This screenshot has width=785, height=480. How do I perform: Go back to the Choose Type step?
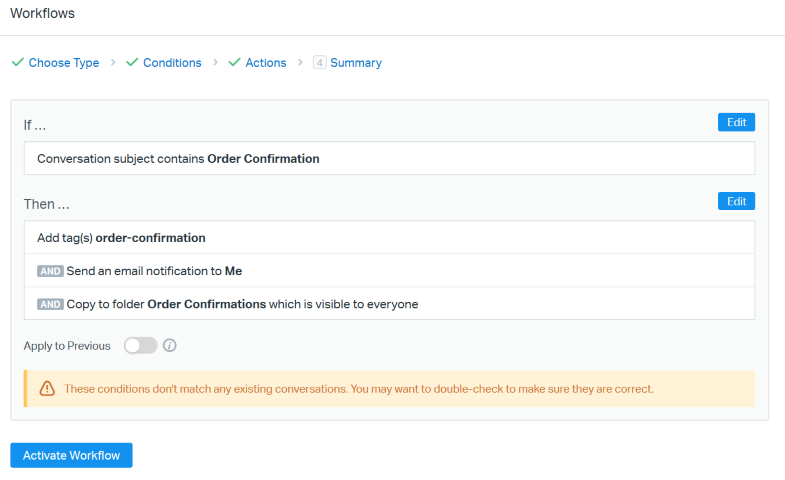[x=63, y=62]
